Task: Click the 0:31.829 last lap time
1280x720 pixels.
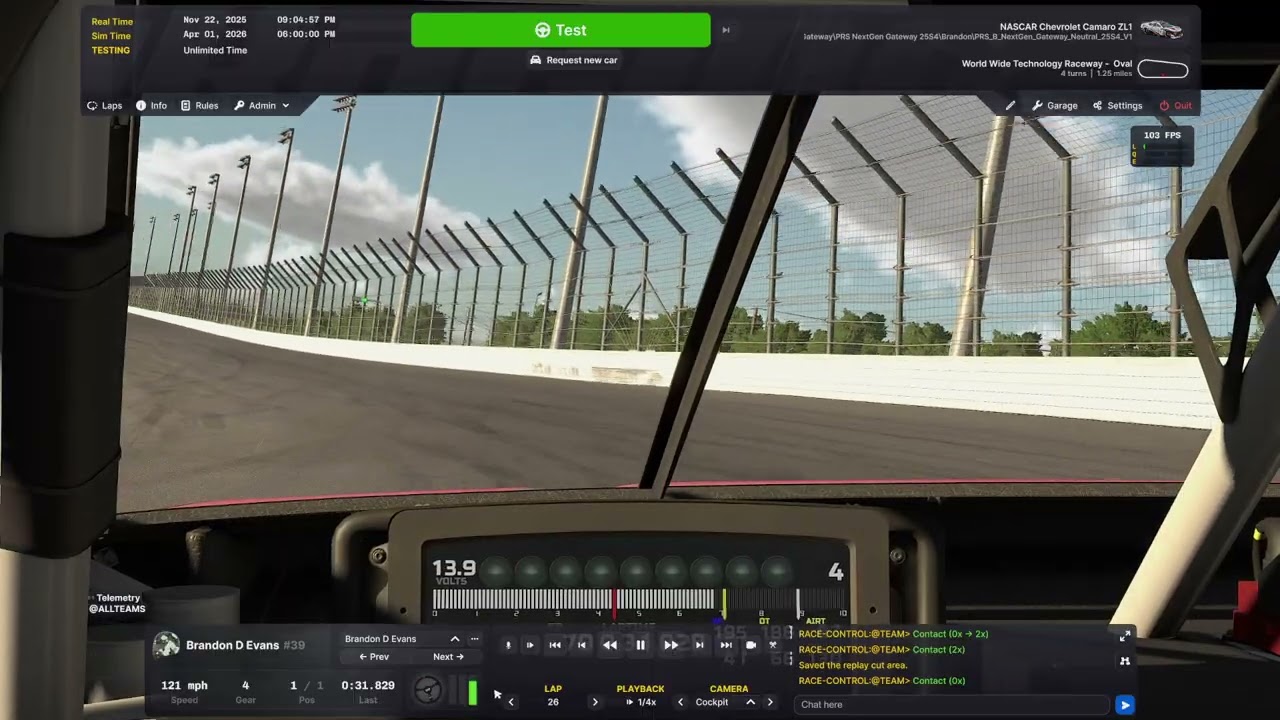Action: (368, 686)
